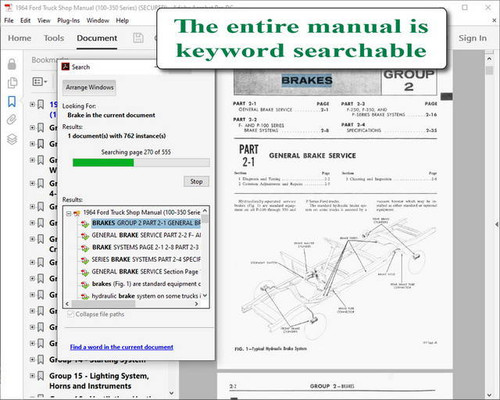Open the bookmark options dropdown
500x400 pixels.
pos(39,82)
